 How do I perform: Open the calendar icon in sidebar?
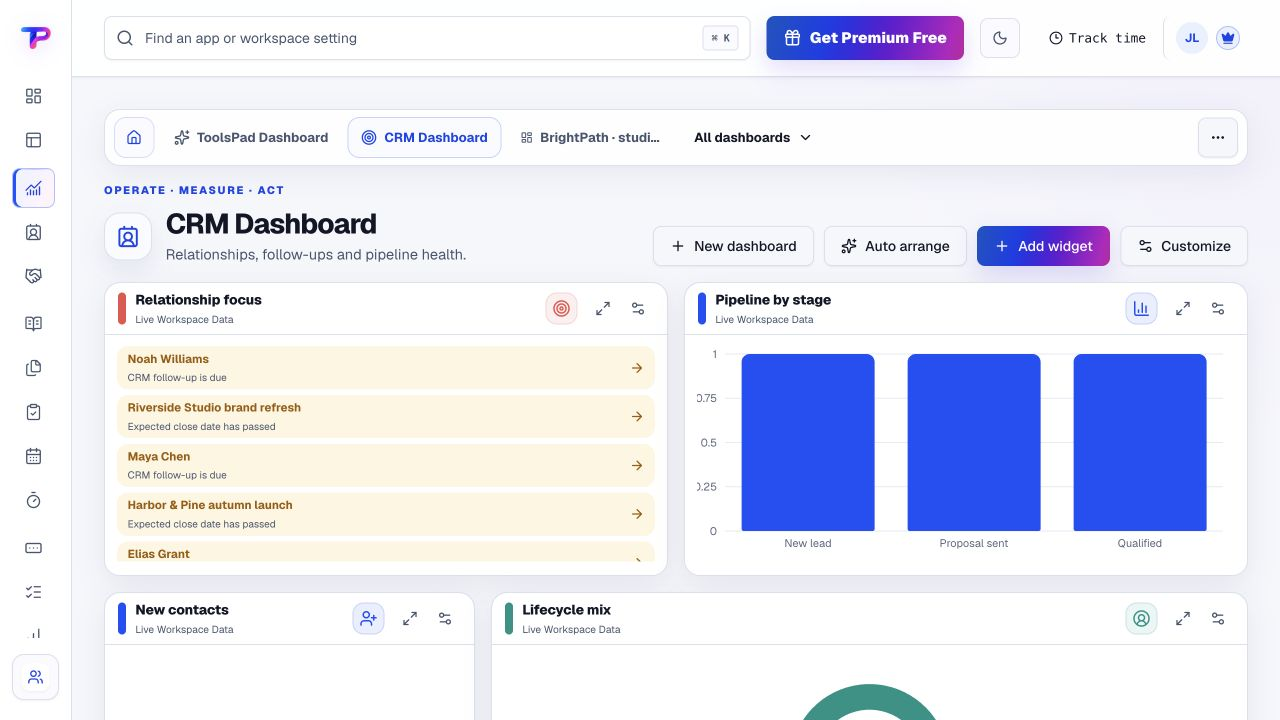point(33,456)
